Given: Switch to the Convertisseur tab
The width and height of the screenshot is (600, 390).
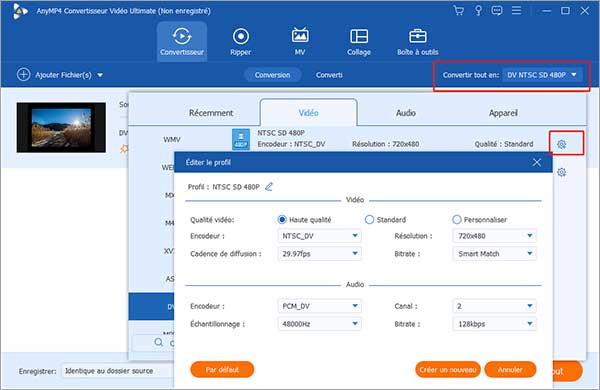Looking at the screenshot, I should point(182,41).
